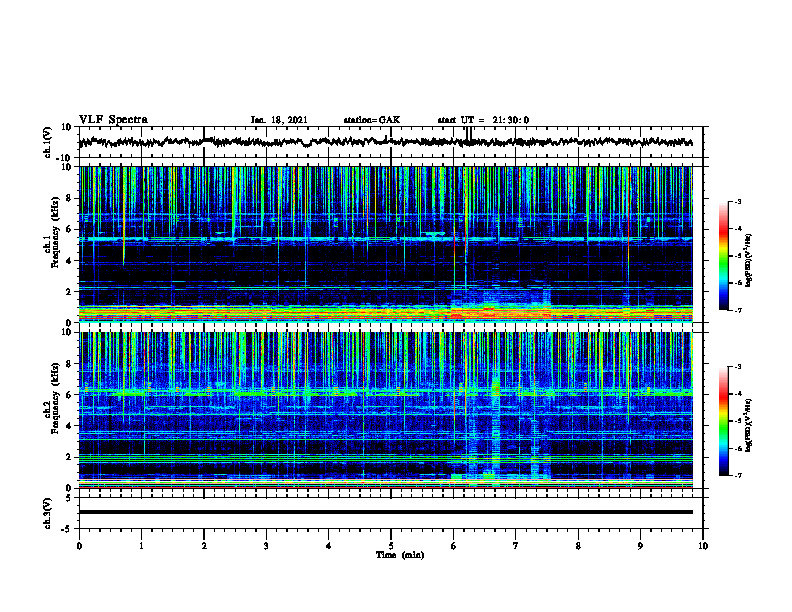792x612 pixels.
Task: Click the "2" kHz tick on ch.1 spectrogram
Action: (70, 291)
